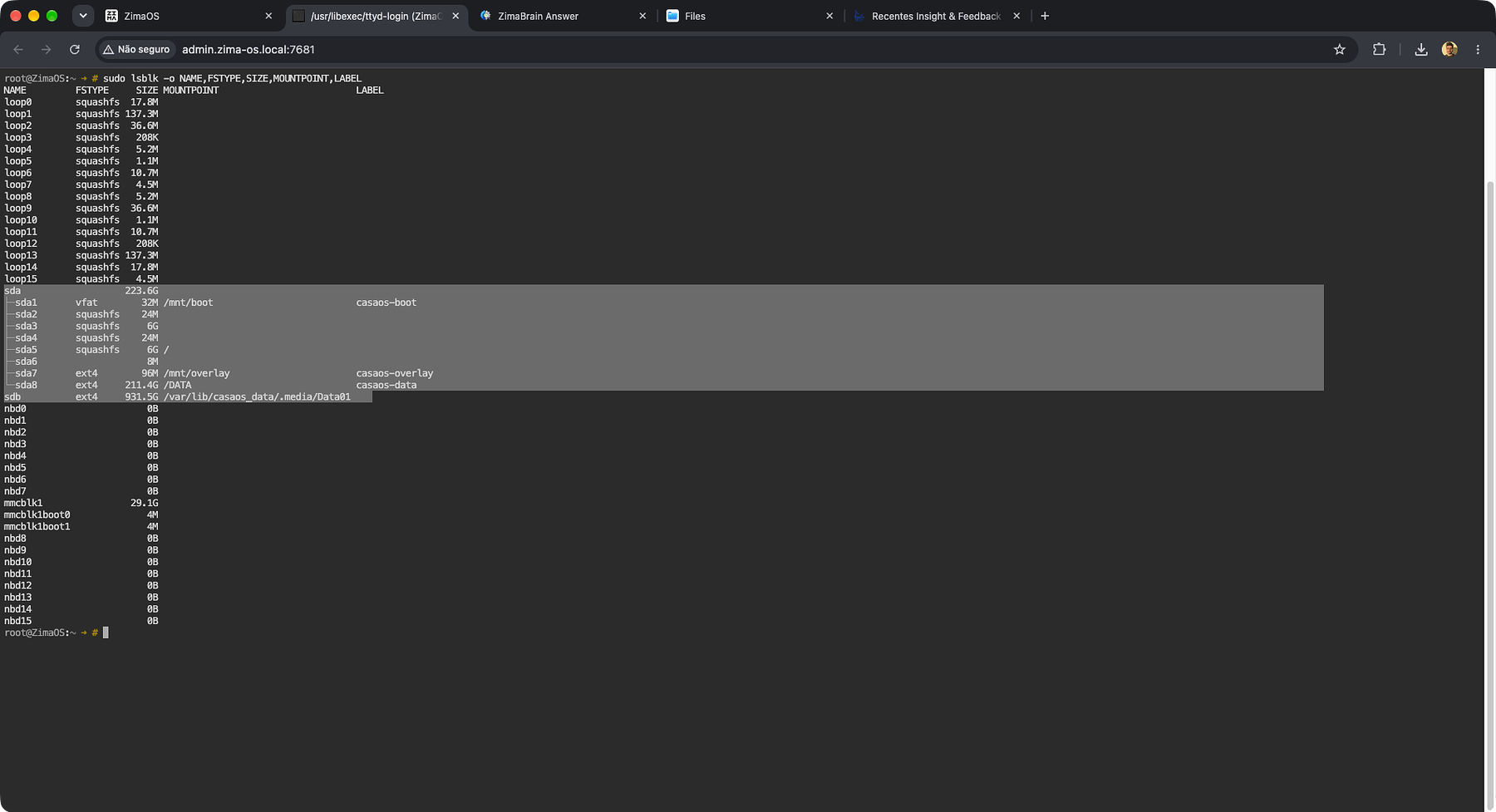Screen dimensions: 1496x812
Task: Click the Recentes Insight tab favicon
Action: coord(859,16)
